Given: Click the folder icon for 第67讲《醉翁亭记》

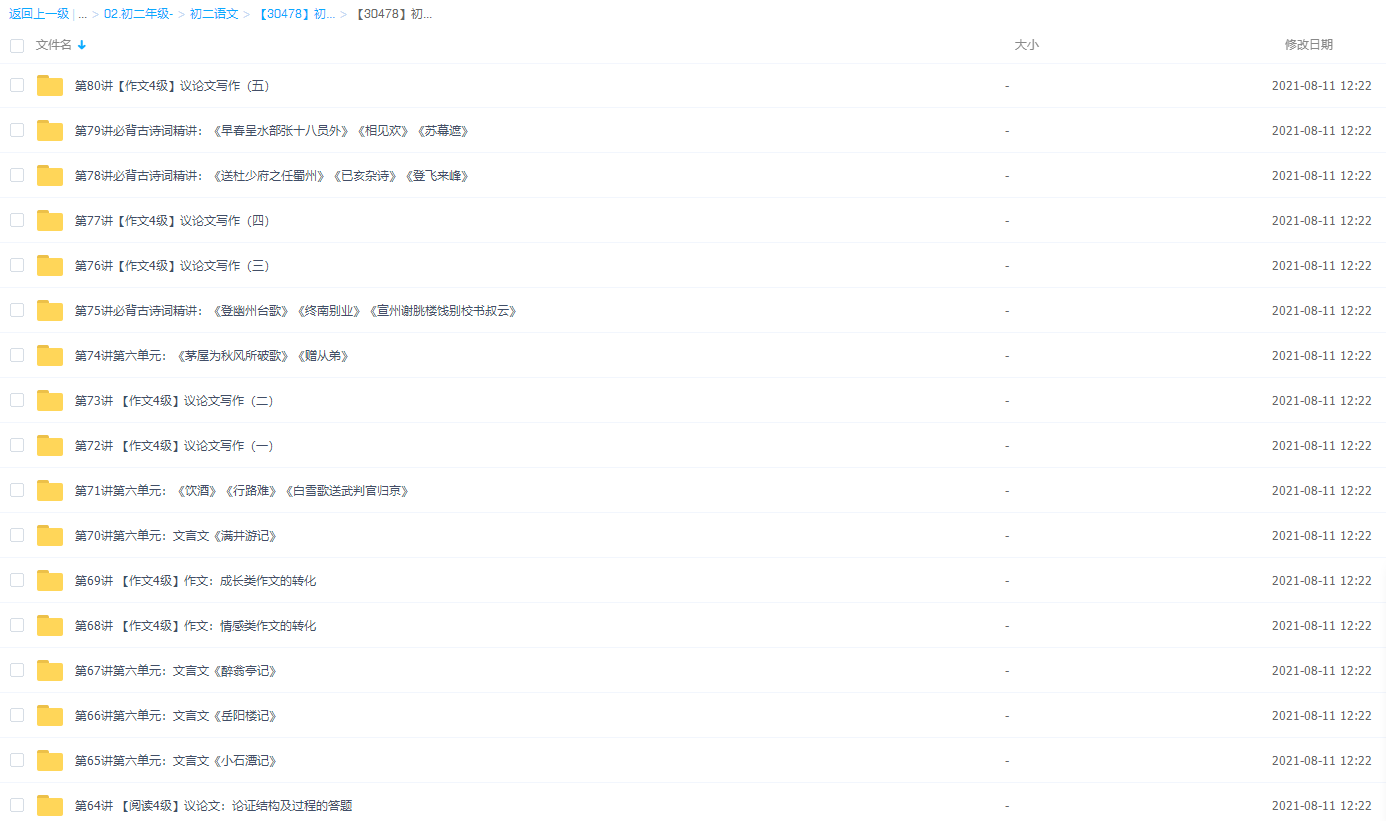Looking at the screenshot, I should coord(49,670).
